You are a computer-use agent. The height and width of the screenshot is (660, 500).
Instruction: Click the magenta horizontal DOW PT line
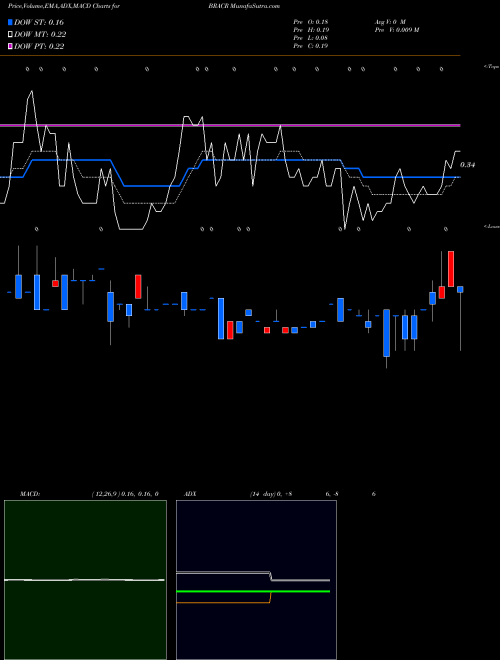click(230, 125)
